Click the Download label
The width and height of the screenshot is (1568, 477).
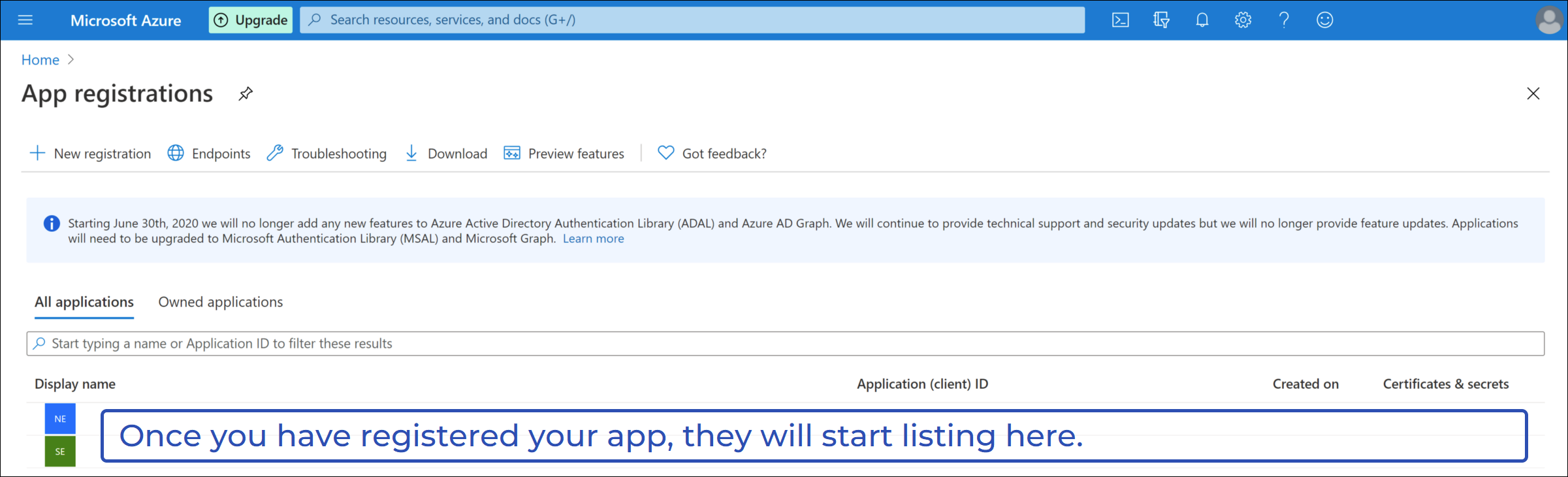tap(457, 154)
